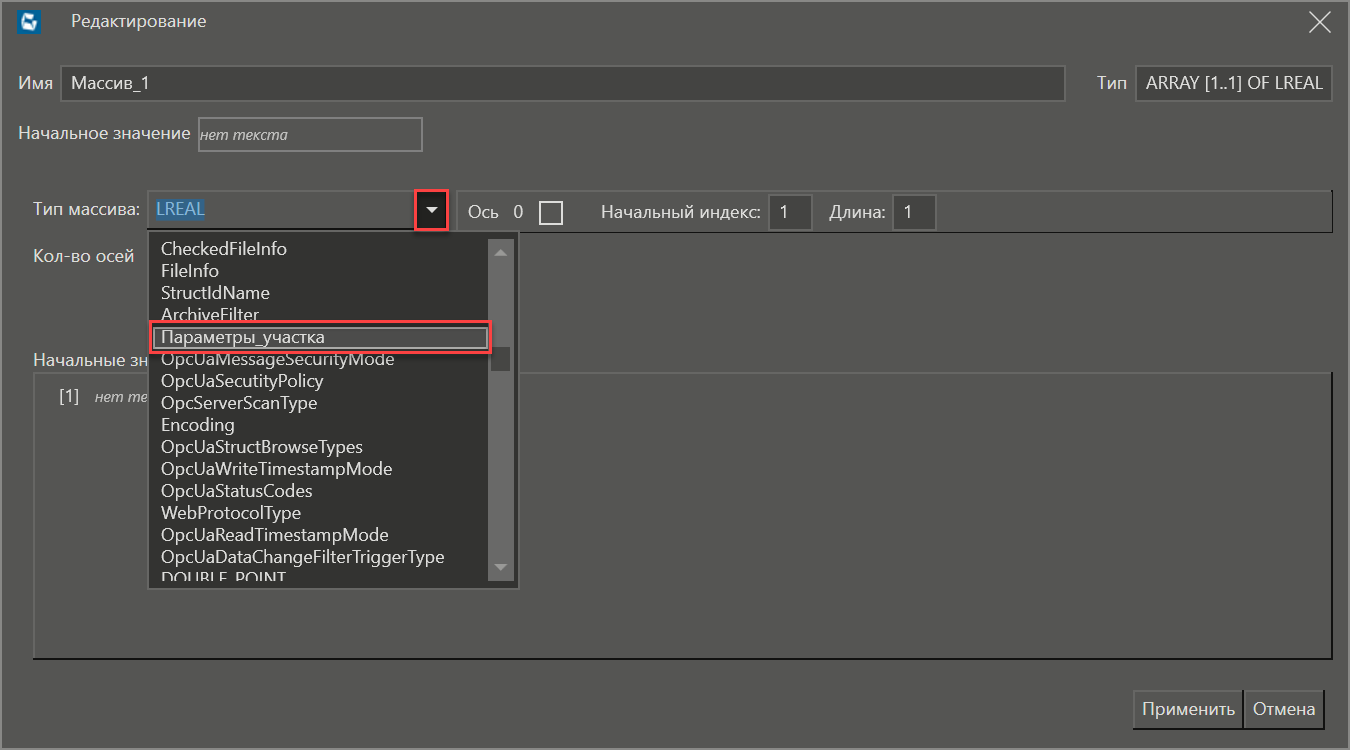Toggle the Ось 0 checkbox
1350x750 pixels.
click(x=550, y=212)
